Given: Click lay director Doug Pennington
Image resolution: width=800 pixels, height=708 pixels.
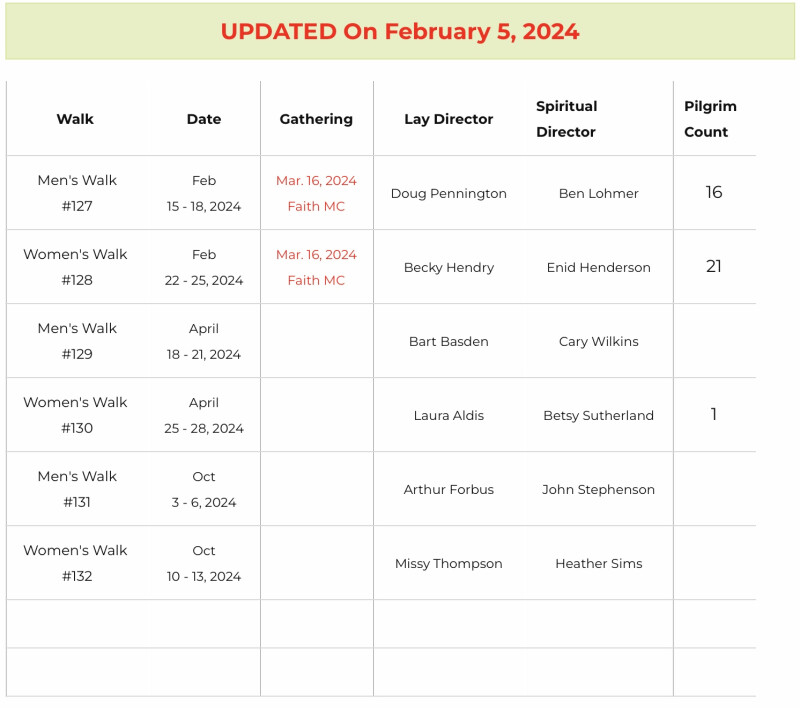Looking at the screenshot, I should point(448,194).
